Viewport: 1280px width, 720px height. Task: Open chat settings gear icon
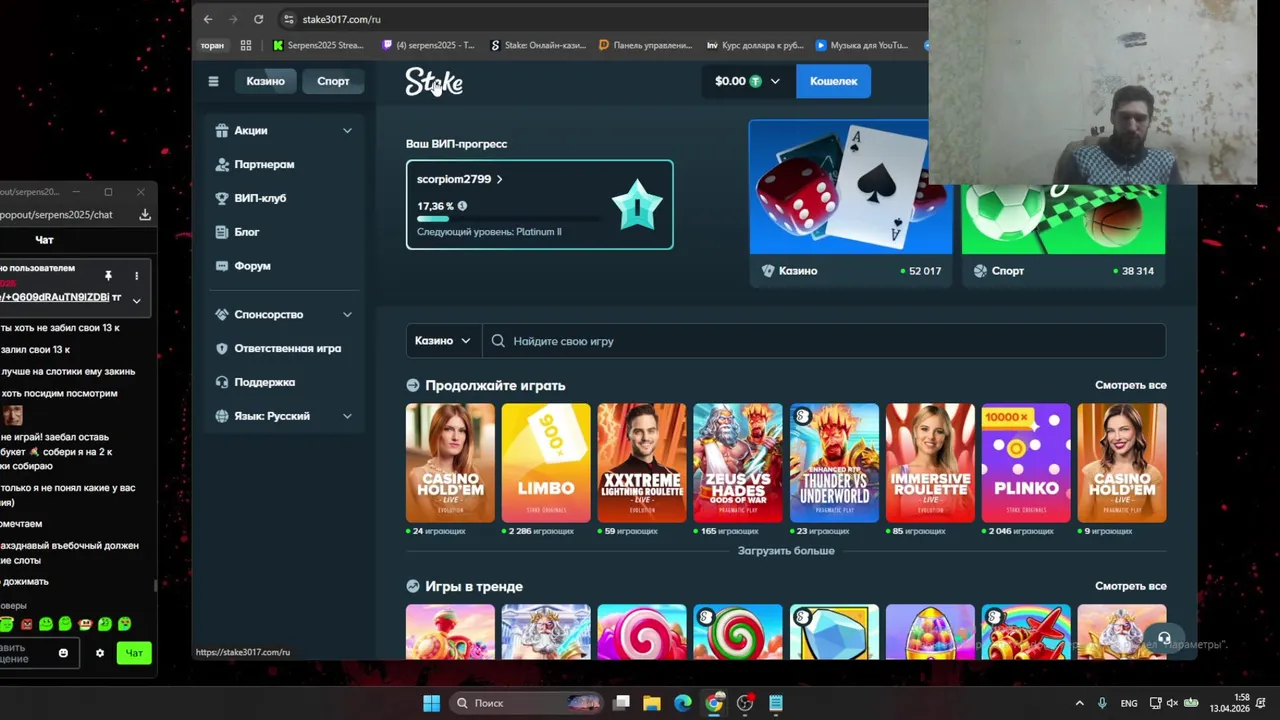coord(99,653)
